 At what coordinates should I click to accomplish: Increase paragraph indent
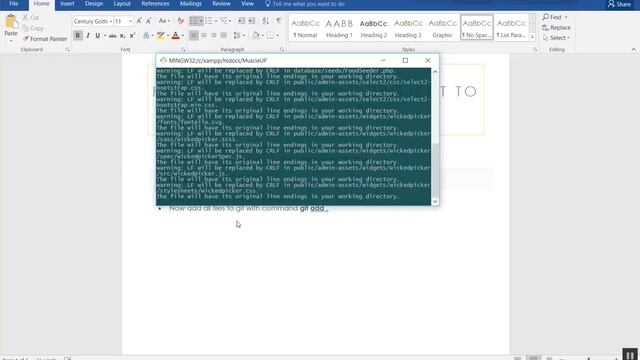[x=252, y=21]
